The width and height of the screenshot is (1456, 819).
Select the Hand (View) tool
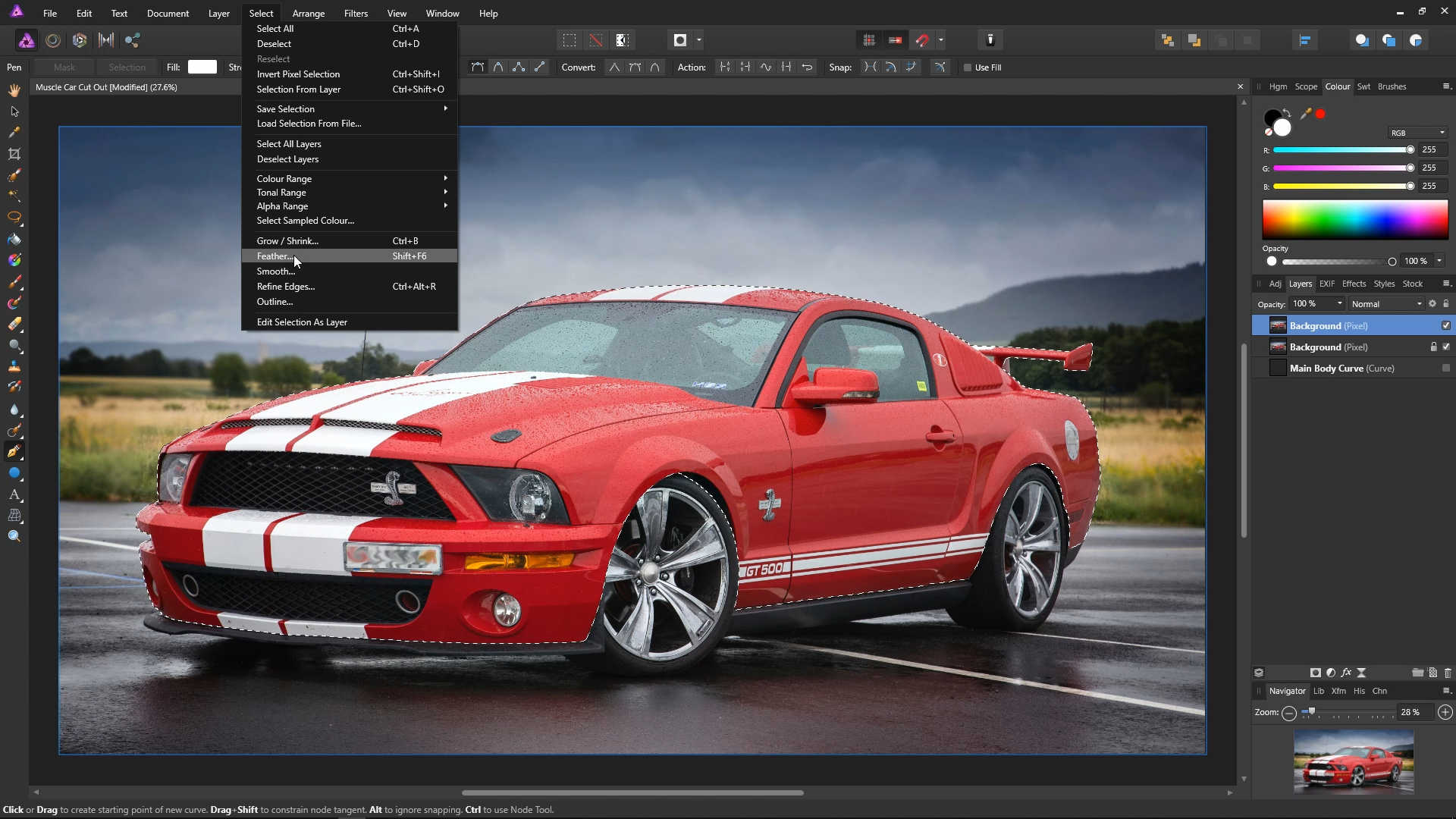tap(14, 90)
